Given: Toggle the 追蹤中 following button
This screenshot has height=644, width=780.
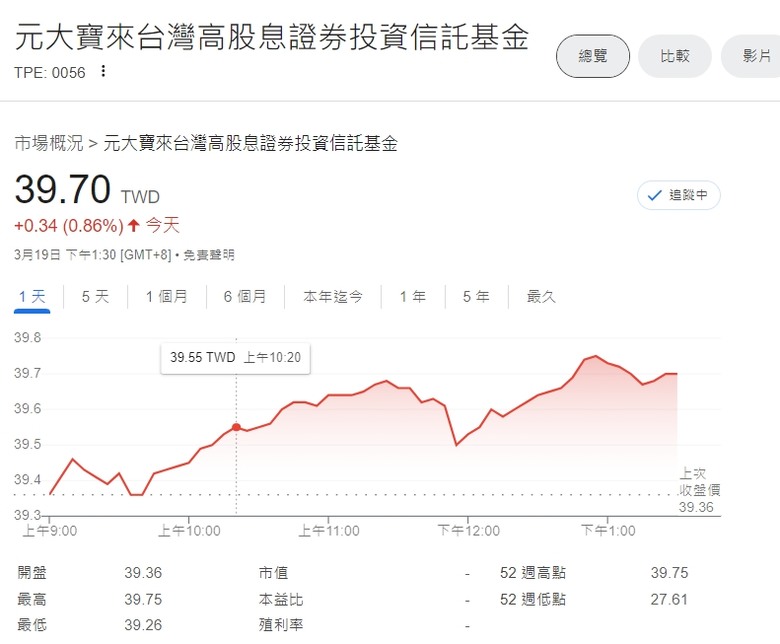Looking at the screenshot, I should click(679, 195).
